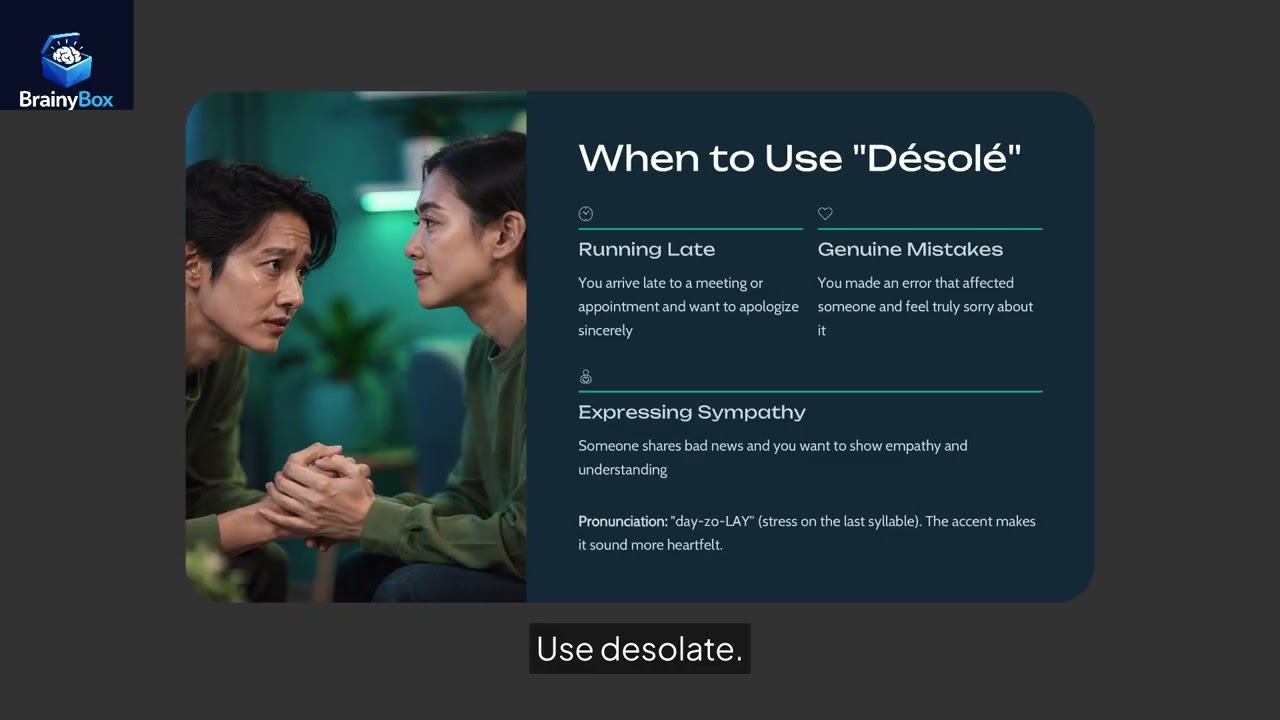Click the heading 'When to Use "Désolé"'
Screen dimensions: 1280x720
(800, 158)
